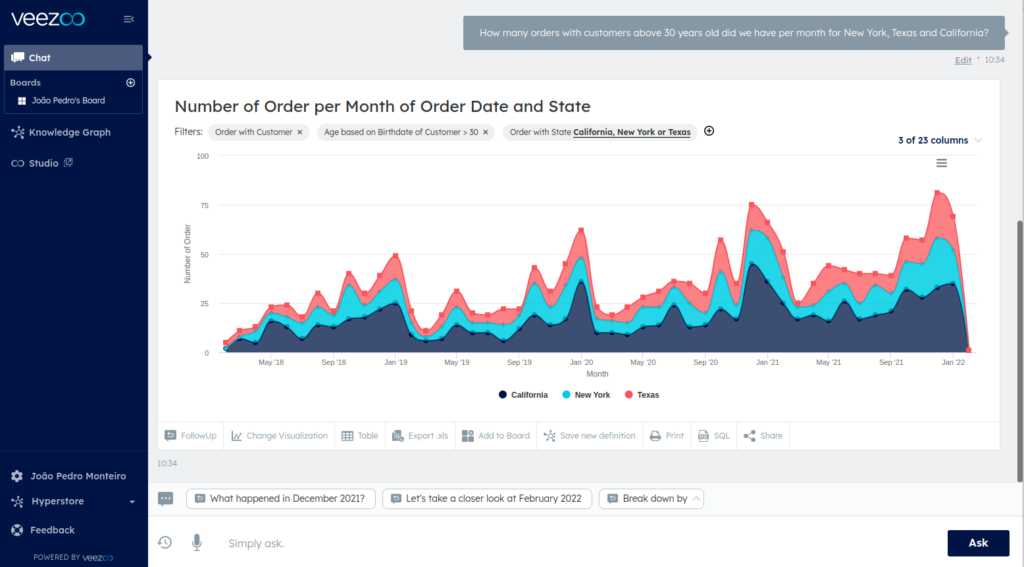Expand the 3 of 23 columns dropdown
This screenshot has width=1024, height=567.
[940, 140]
